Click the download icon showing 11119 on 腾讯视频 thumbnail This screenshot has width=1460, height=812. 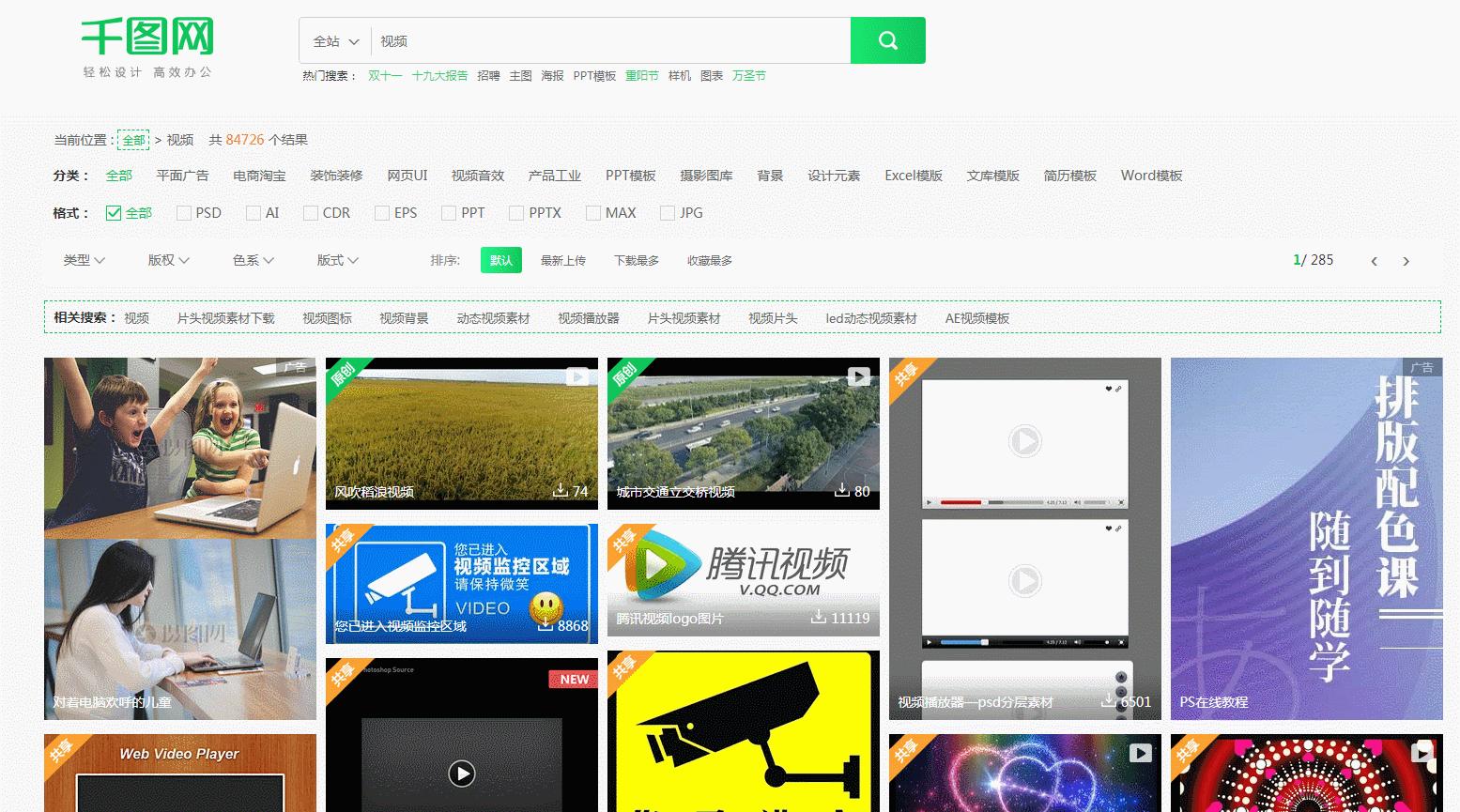coord(819,619)
